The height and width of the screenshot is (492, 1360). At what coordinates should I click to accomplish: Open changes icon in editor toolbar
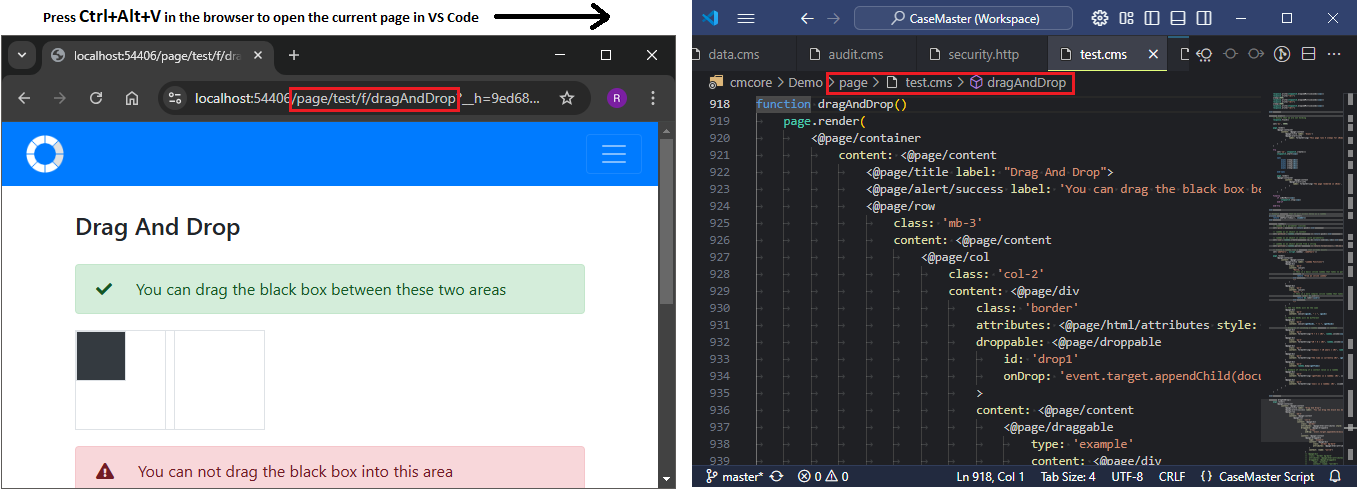[1205, 54]
